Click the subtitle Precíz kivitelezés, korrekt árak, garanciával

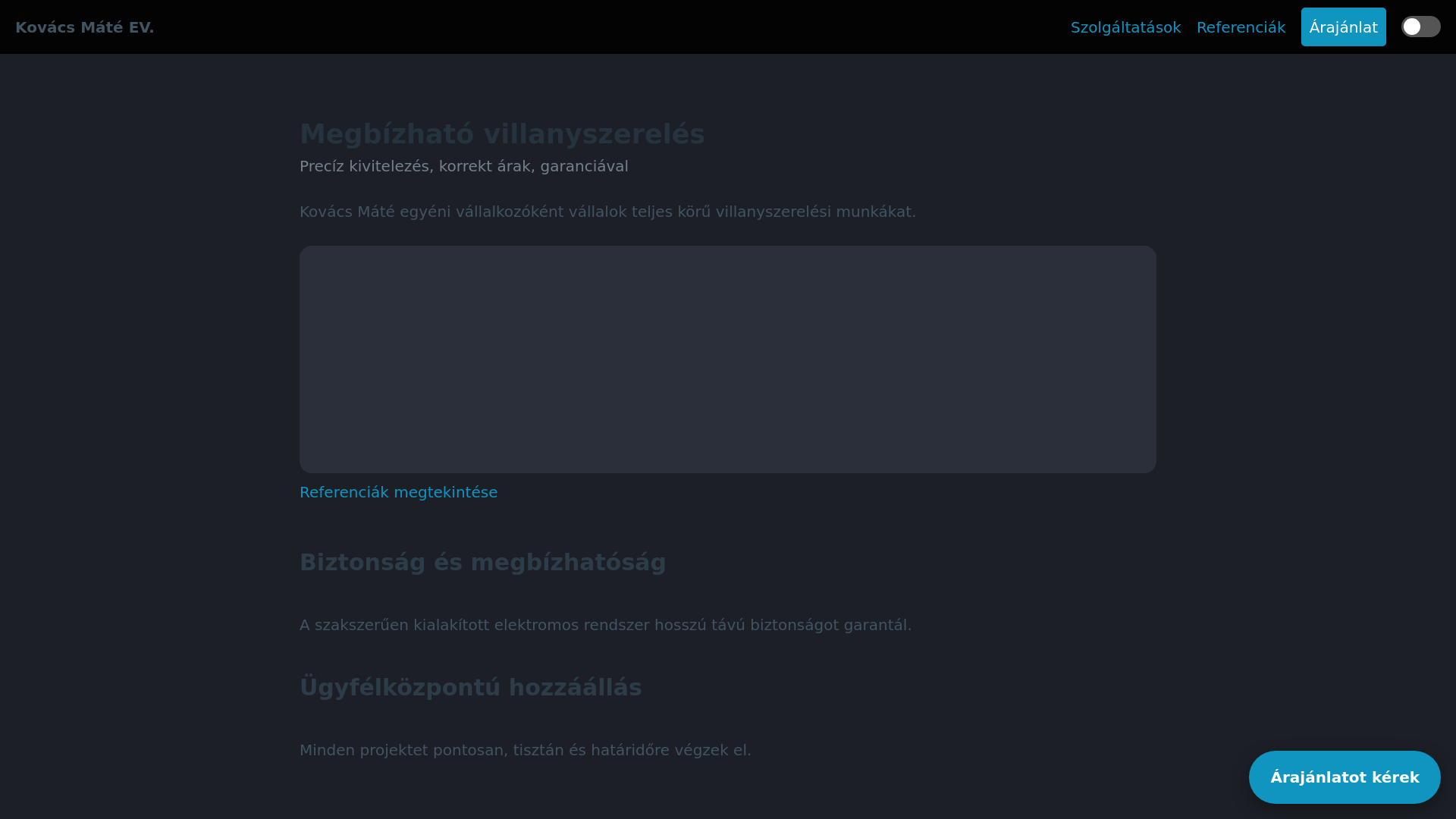[464, 166]
